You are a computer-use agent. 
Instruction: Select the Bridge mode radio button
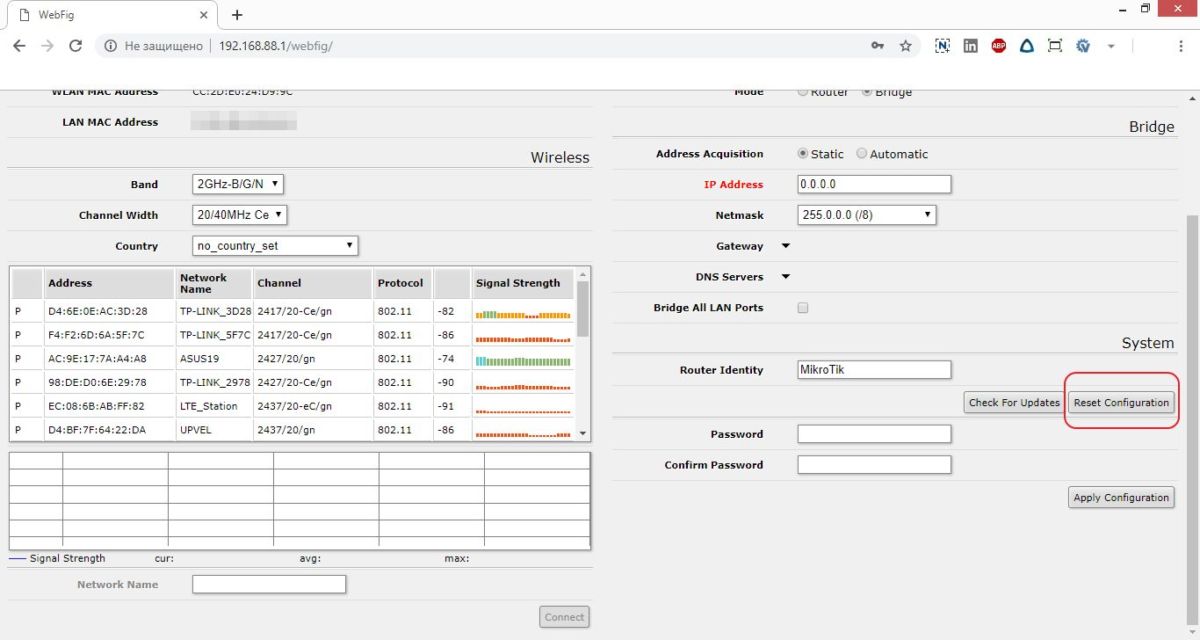point(866,92)
